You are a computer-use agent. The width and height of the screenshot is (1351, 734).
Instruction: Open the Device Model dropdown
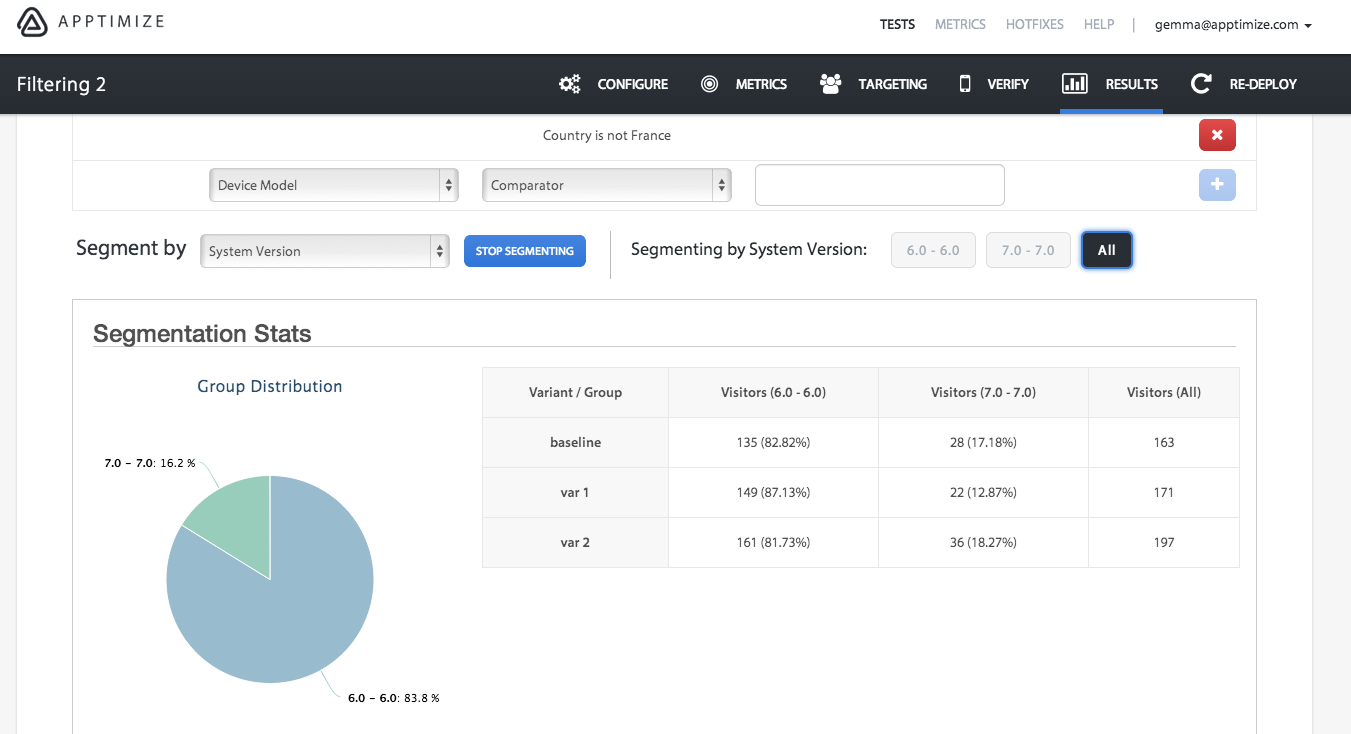(x=333, y=185)
